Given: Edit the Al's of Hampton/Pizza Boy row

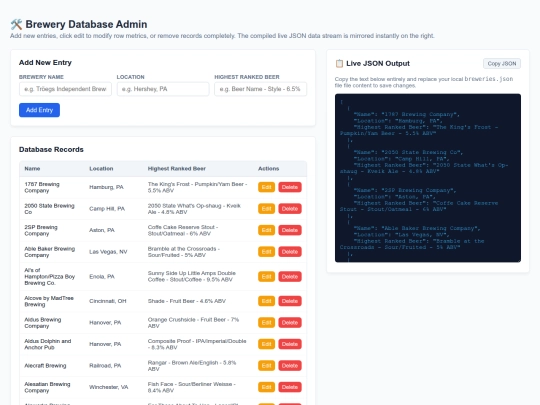Looking at the screenshot, I should pyautogui.click(x=266, y=277).
